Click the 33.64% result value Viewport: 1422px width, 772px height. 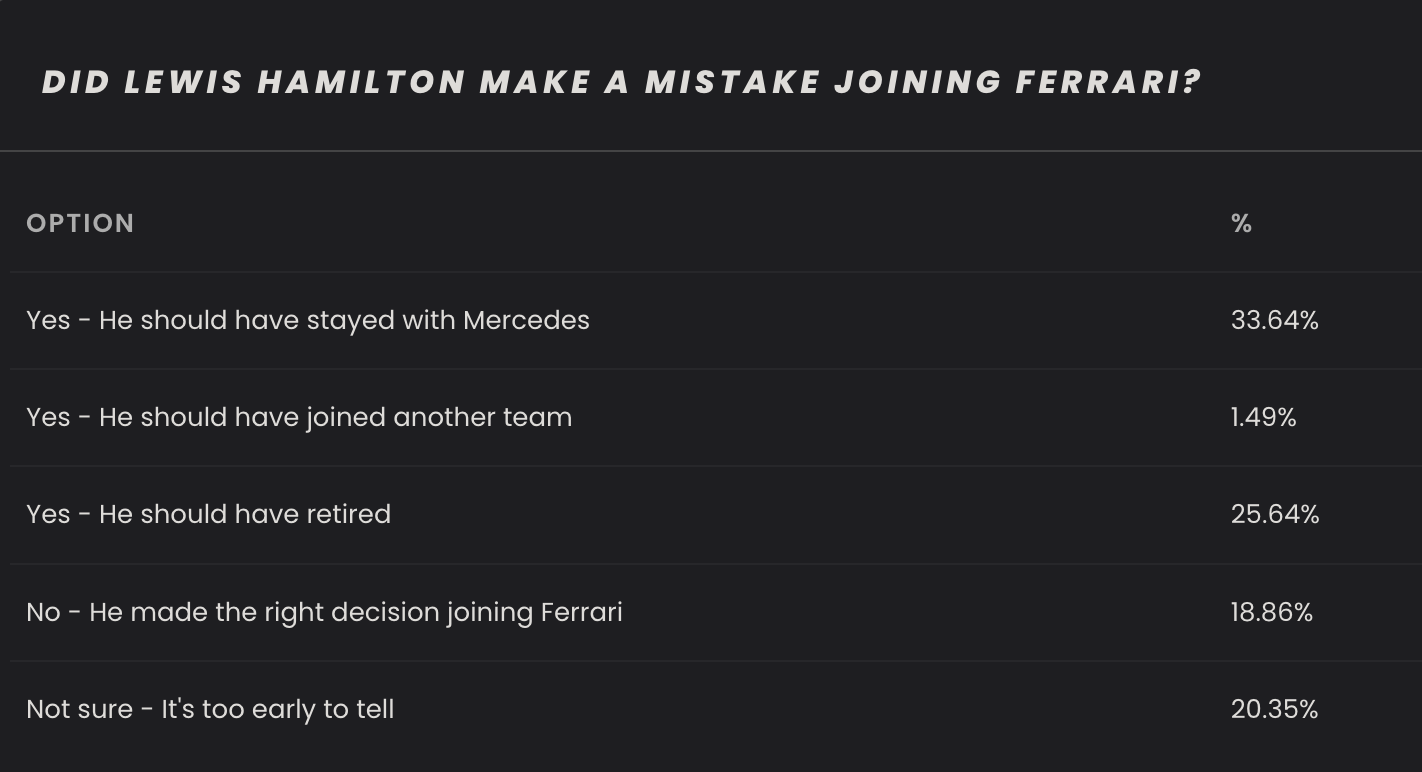click(x=1274, y=321)
